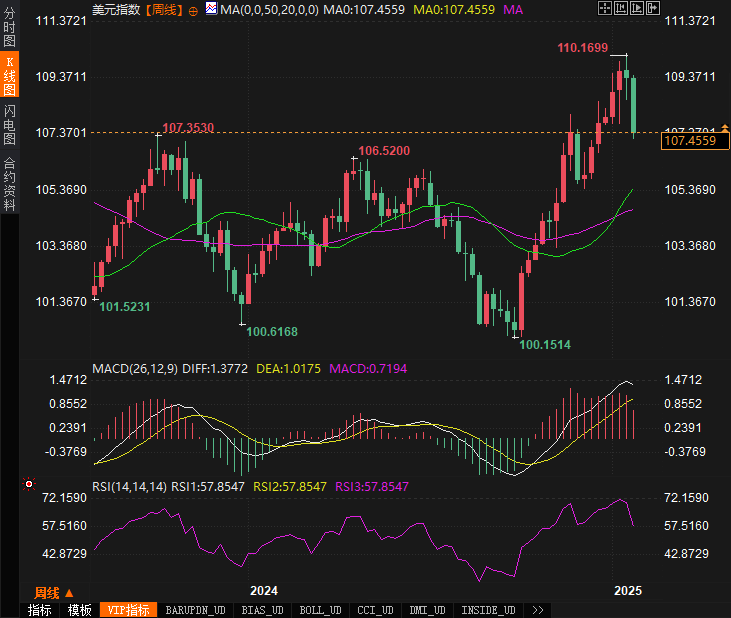Click the orange alert arrow above price tag

click(725, 127)
